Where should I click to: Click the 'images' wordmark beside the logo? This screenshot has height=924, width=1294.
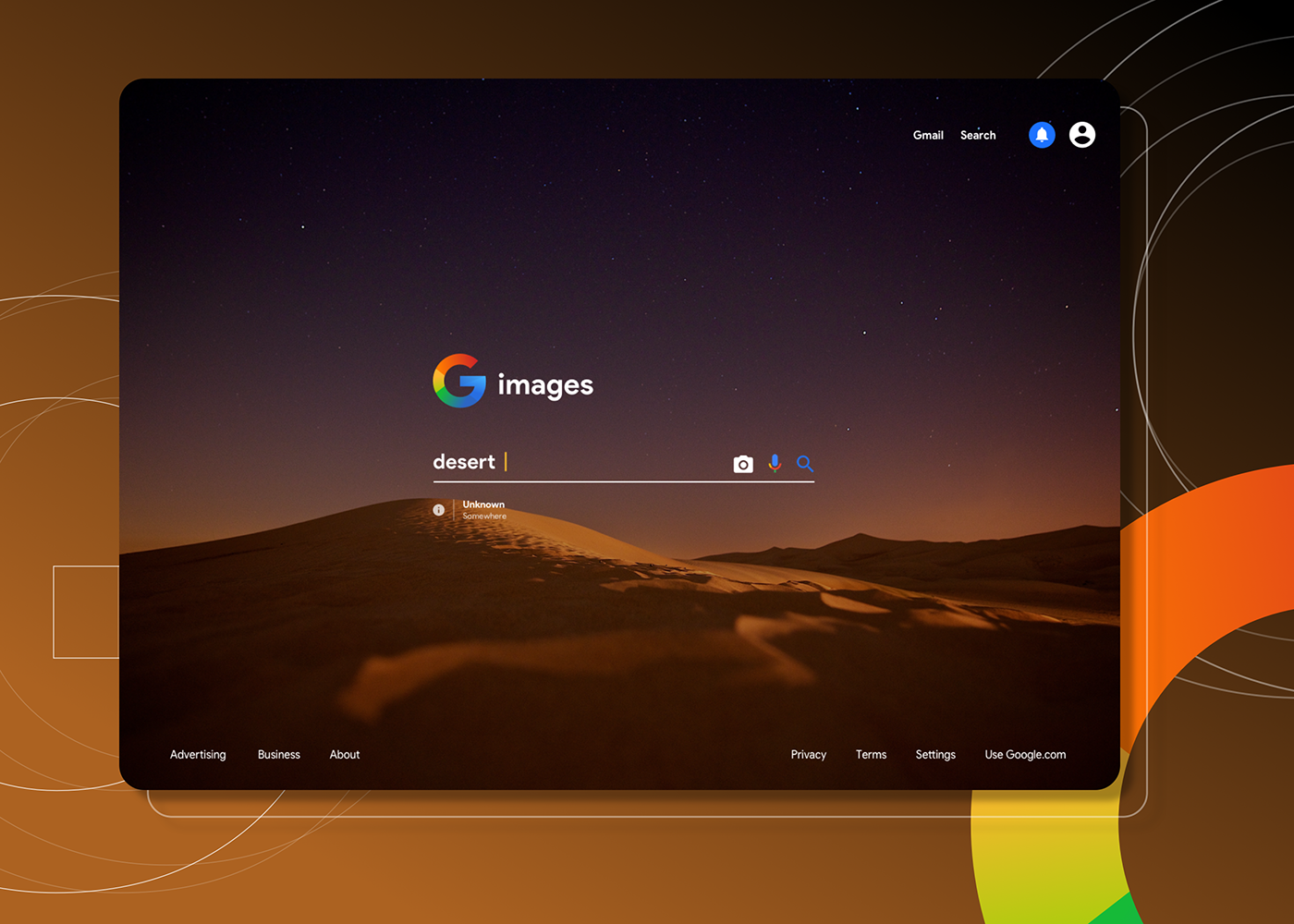[x=545, y=385]
